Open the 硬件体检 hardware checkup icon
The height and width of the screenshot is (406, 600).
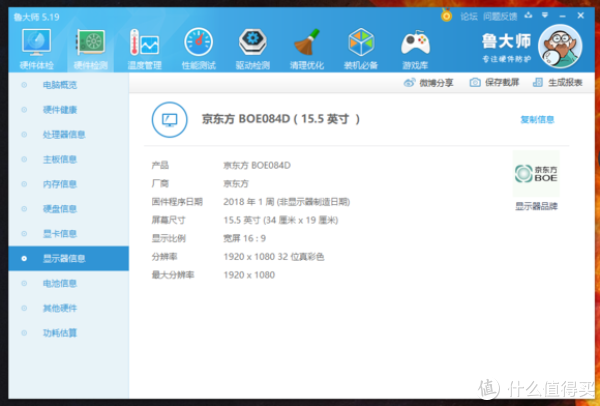[36, 49]
